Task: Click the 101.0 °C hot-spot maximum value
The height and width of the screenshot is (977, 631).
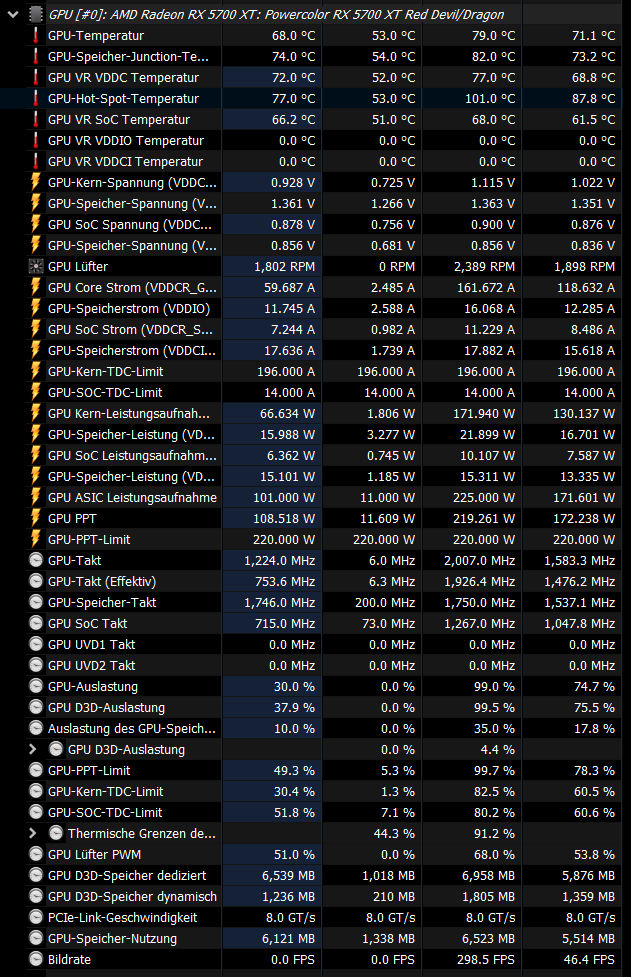Action: click(490, 98)
